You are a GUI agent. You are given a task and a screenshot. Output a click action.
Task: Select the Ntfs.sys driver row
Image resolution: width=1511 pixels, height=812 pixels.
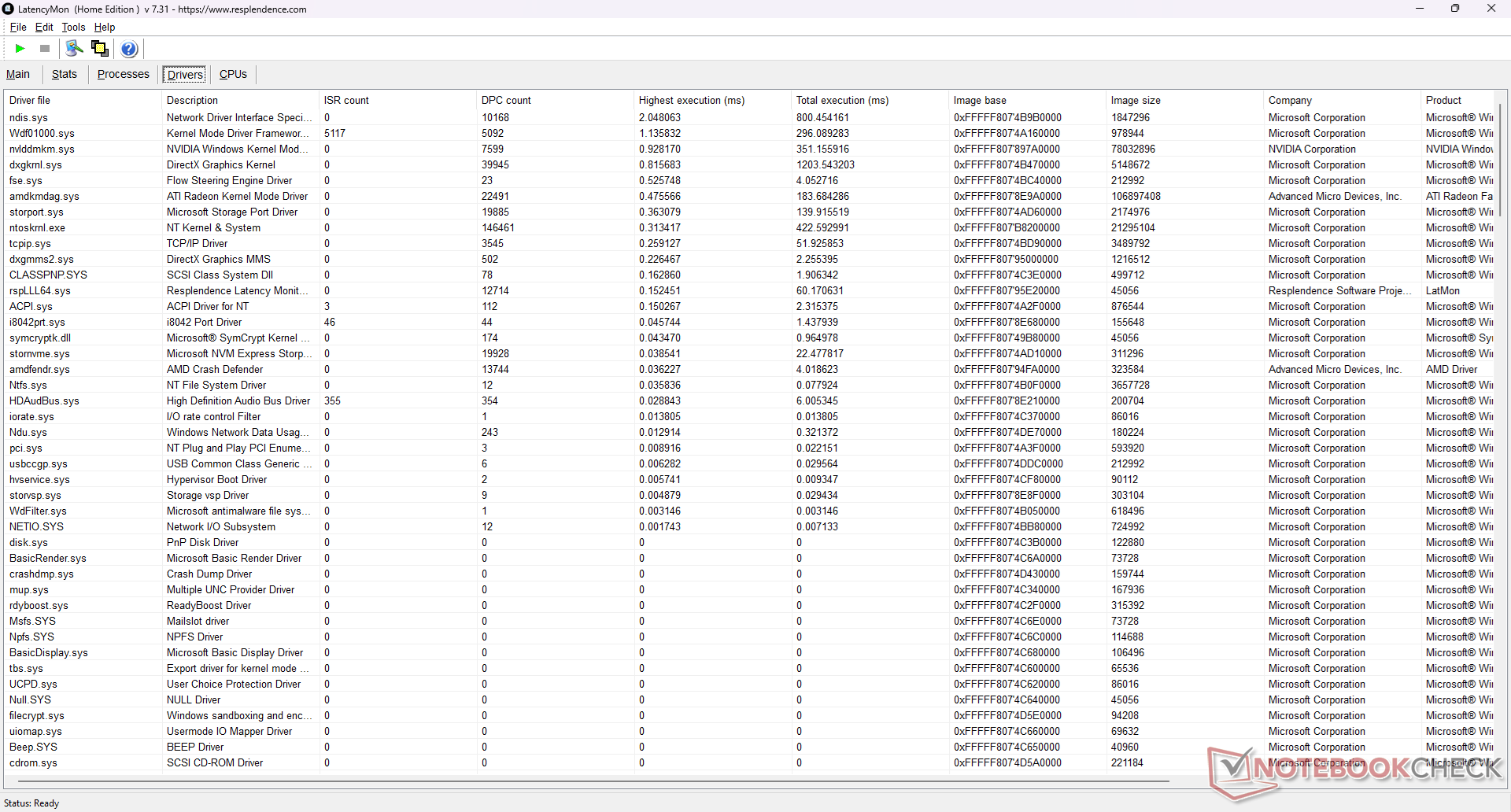(749, 385)
